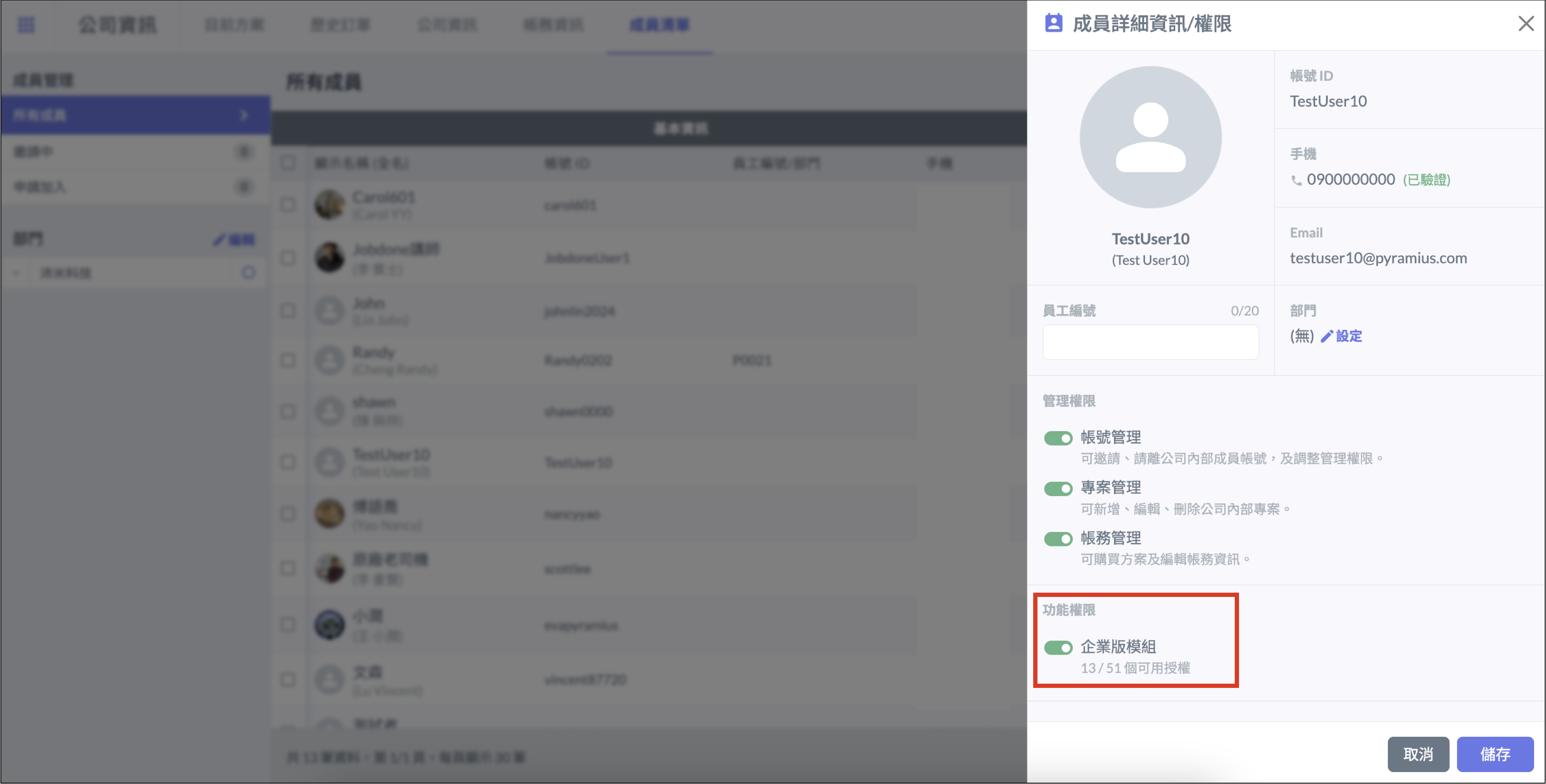Click the large TestUser10 avatar placeholder
This screenshot has width=1546, height=784.
1150,137
